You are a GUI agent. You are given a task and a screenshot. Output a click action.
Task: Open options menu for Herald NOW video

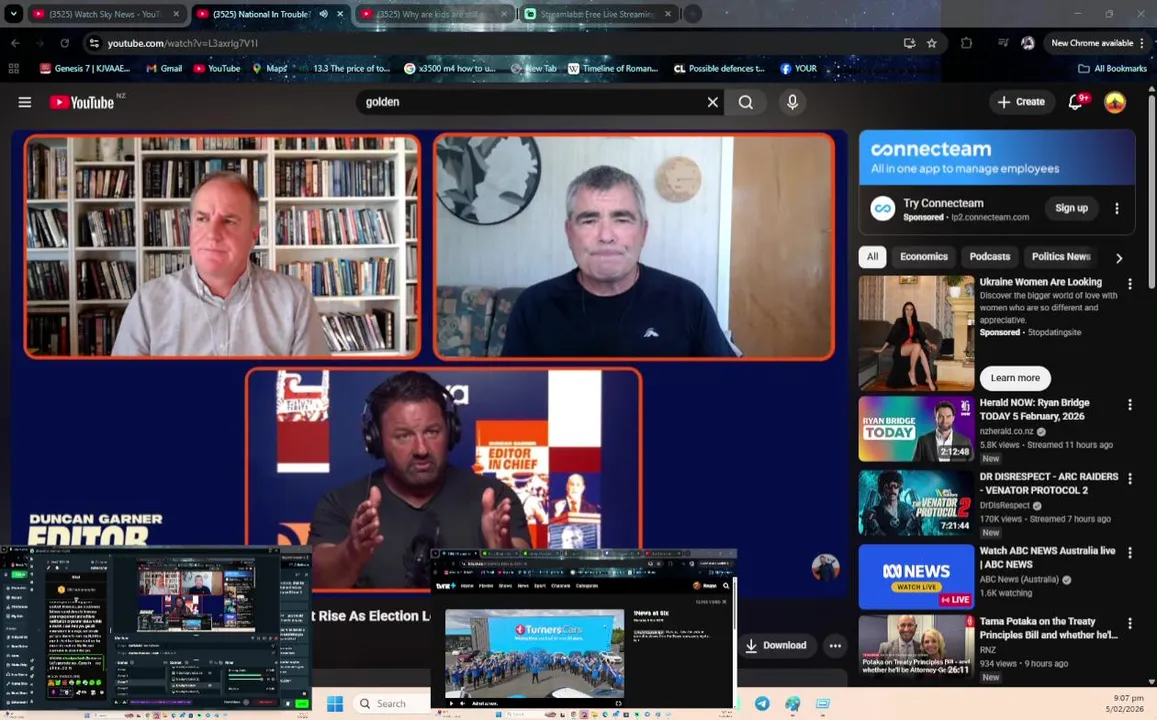tap(1129, 405)
